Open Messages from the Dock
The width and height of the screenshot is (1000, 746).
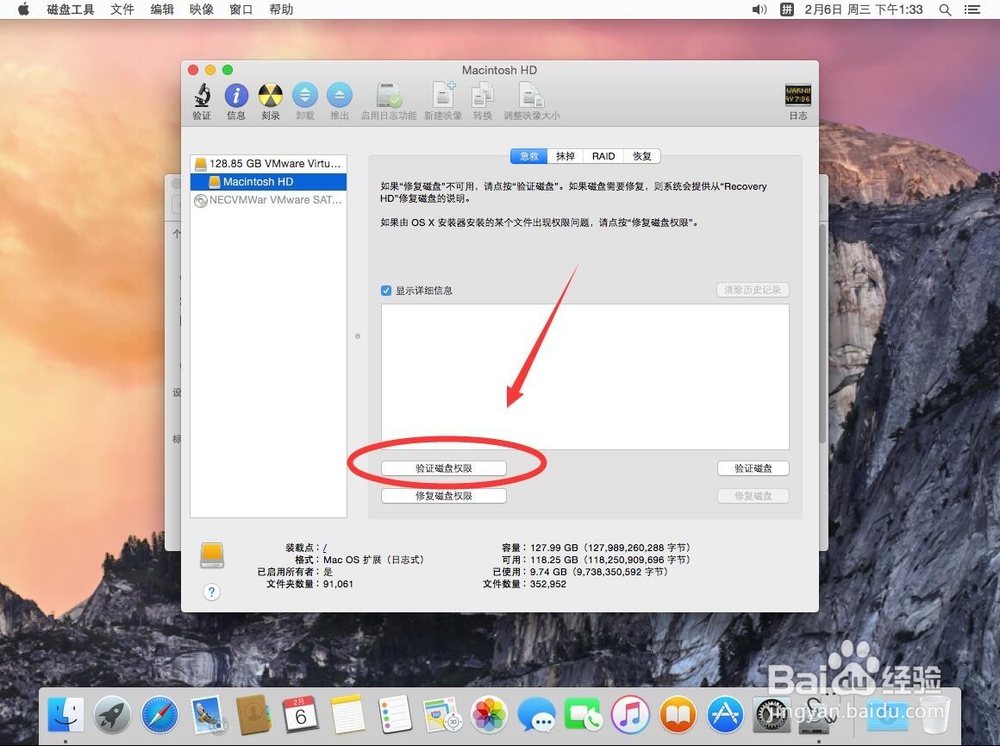click(x=536, y=714)
